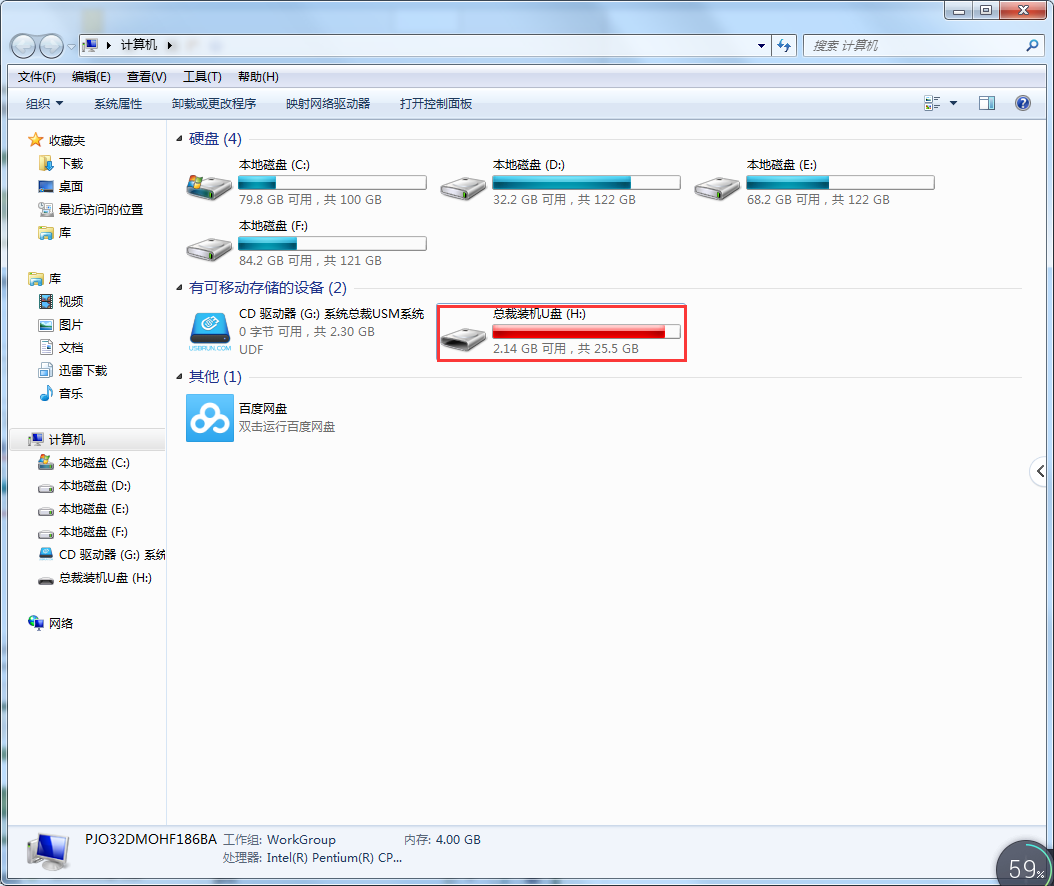
Task: Collapse the 有可移动存储的设备 group
Action: click(x=180, y=288)
